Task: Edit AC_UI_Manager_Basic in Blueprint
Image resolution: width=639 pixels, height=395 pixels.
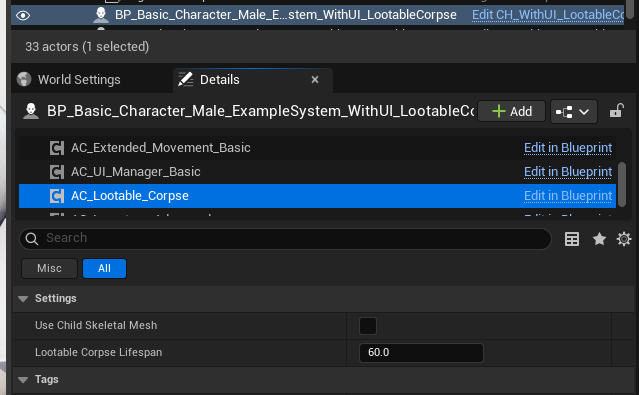Action: tap(568, 172)
